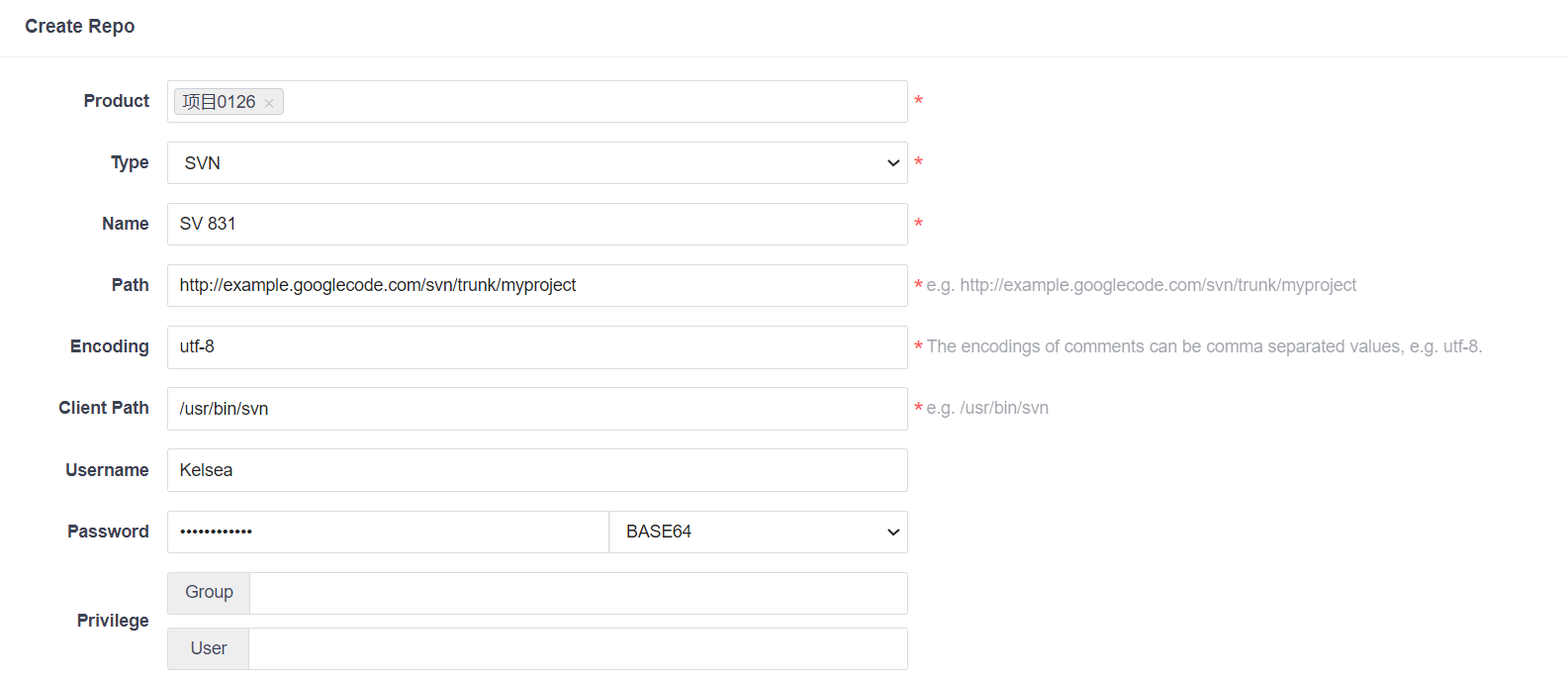Viewport: 1568px width, 683px height.
Task: Click the User privilege input field
Action: click(x=578, y=649)
